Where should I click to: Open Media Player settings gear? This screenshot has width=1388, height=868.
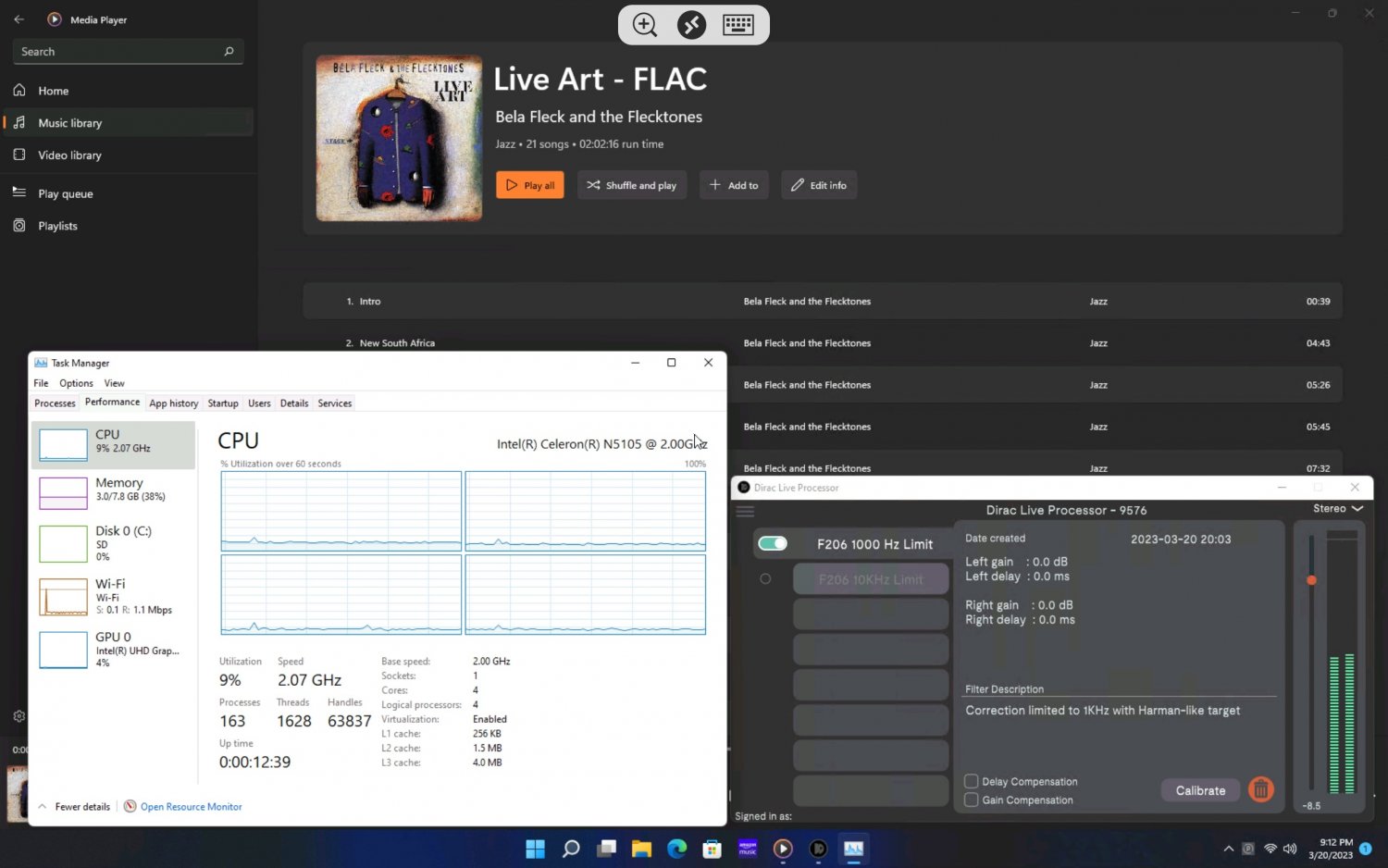click(19, 716)
